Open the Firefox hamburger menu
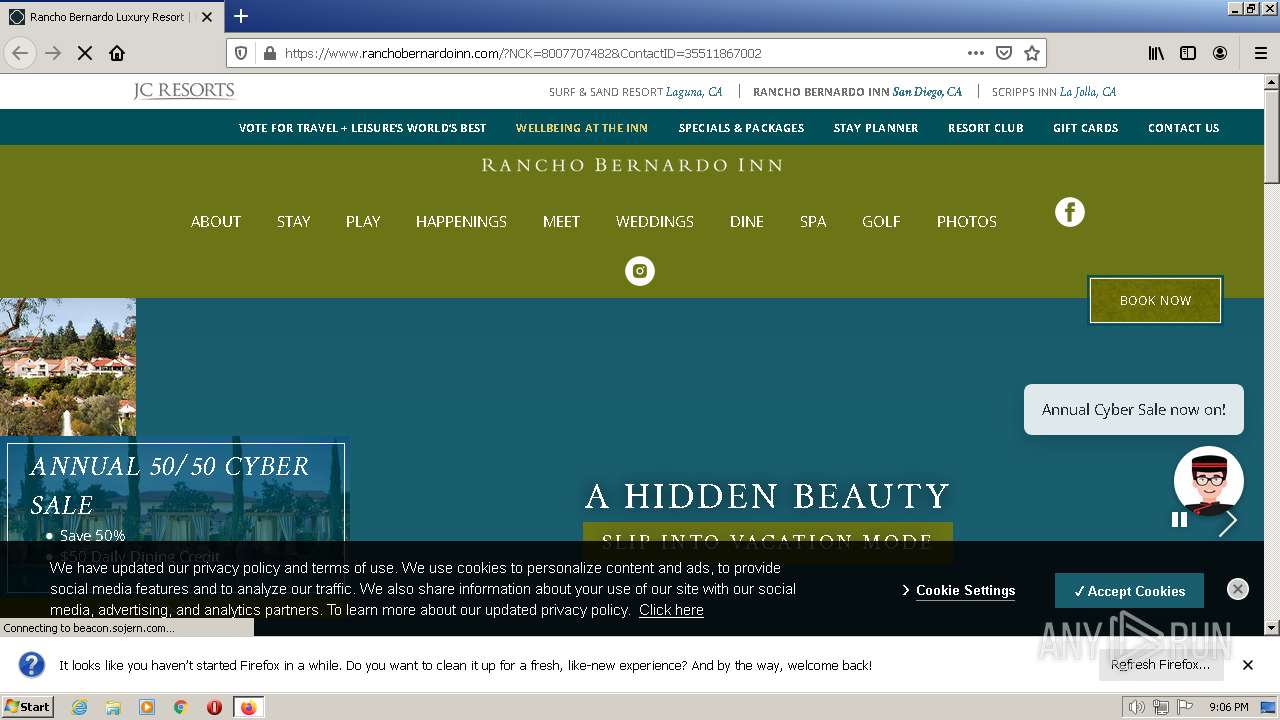Viewport: 1280px width, 720px height. click(1260, 53)
